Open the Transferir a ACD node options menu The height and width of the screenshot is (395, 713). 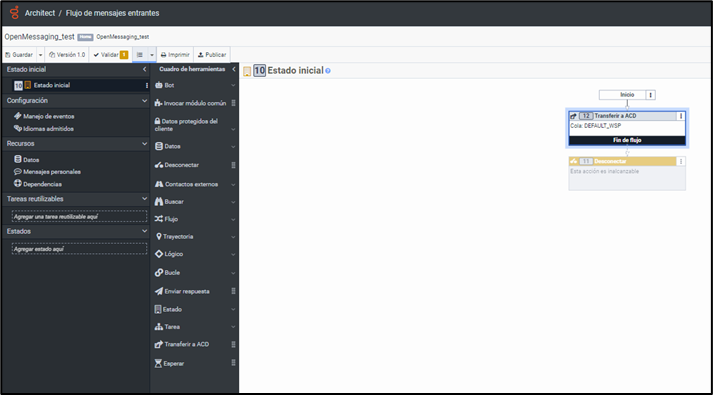(x=681, y=116)
